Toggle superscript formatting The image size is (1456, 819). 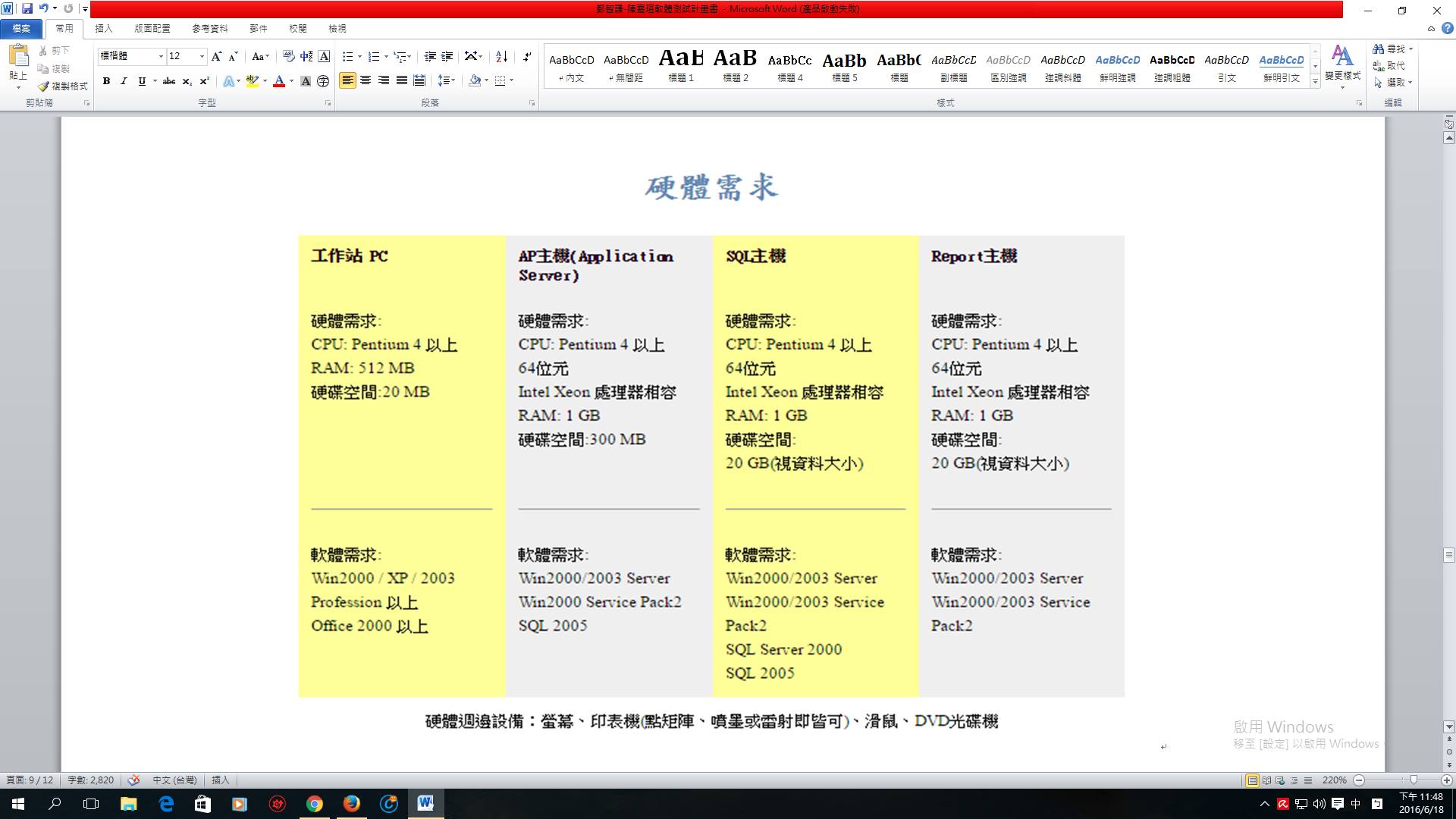[x=204, y=81]
